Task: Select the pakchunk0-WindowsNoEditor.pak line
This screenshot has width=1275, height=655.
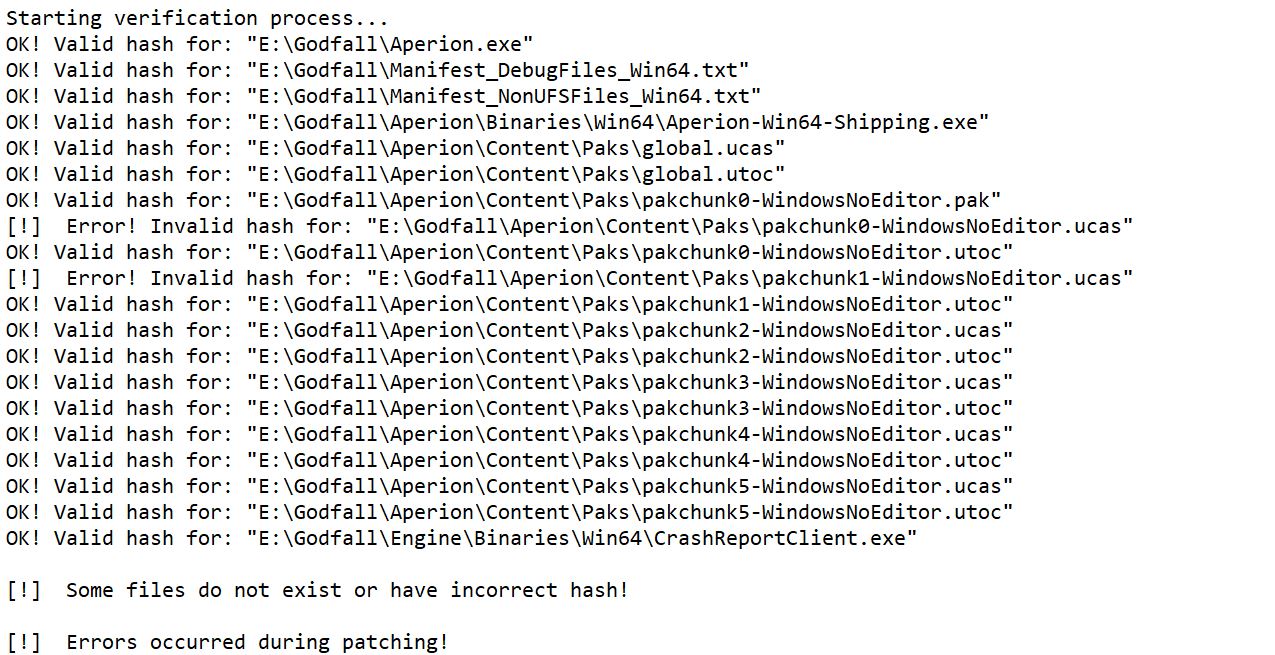Action: (504, 200)
